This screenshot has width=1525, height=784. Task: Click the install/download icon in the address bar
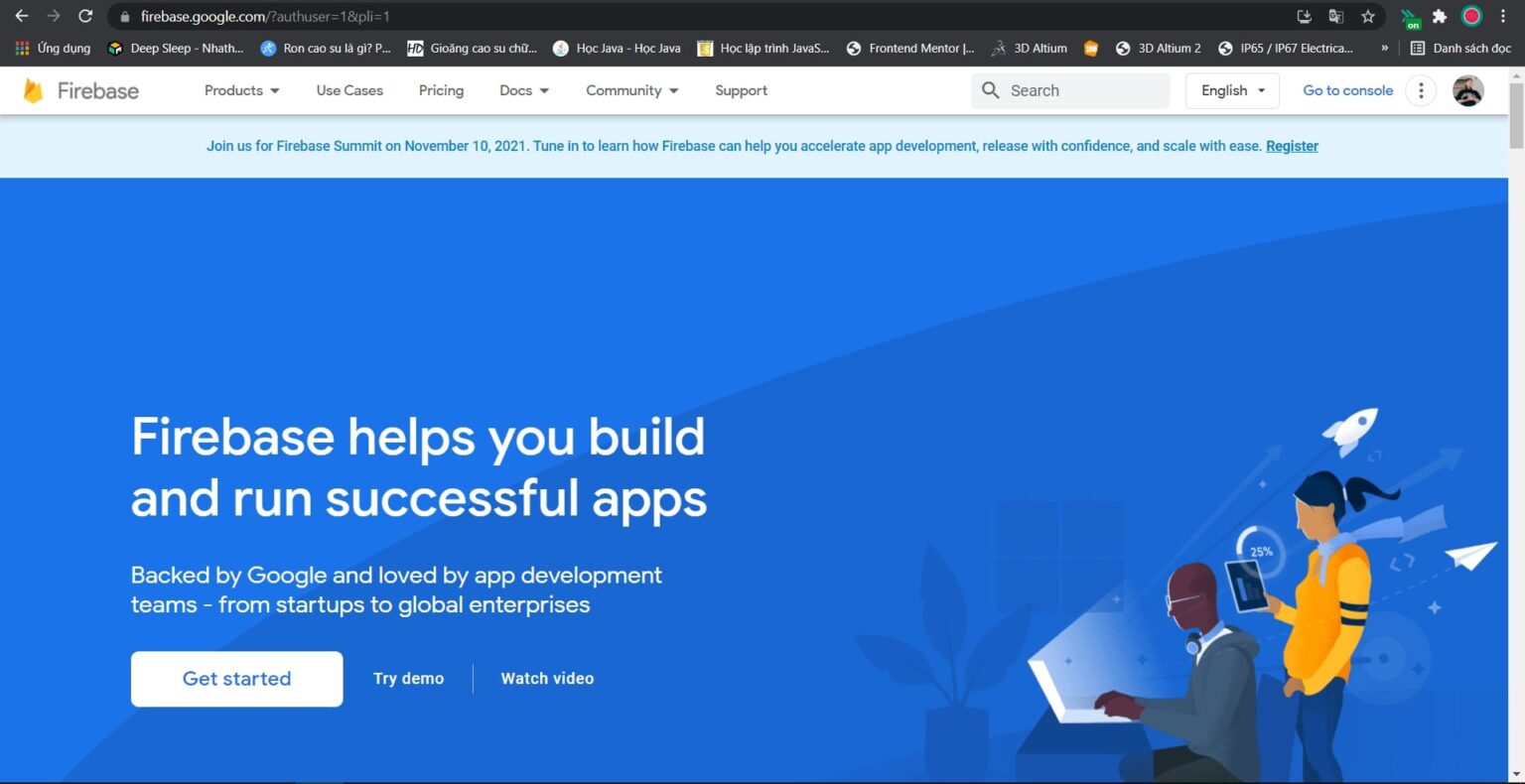click(x=1303, y=16)
